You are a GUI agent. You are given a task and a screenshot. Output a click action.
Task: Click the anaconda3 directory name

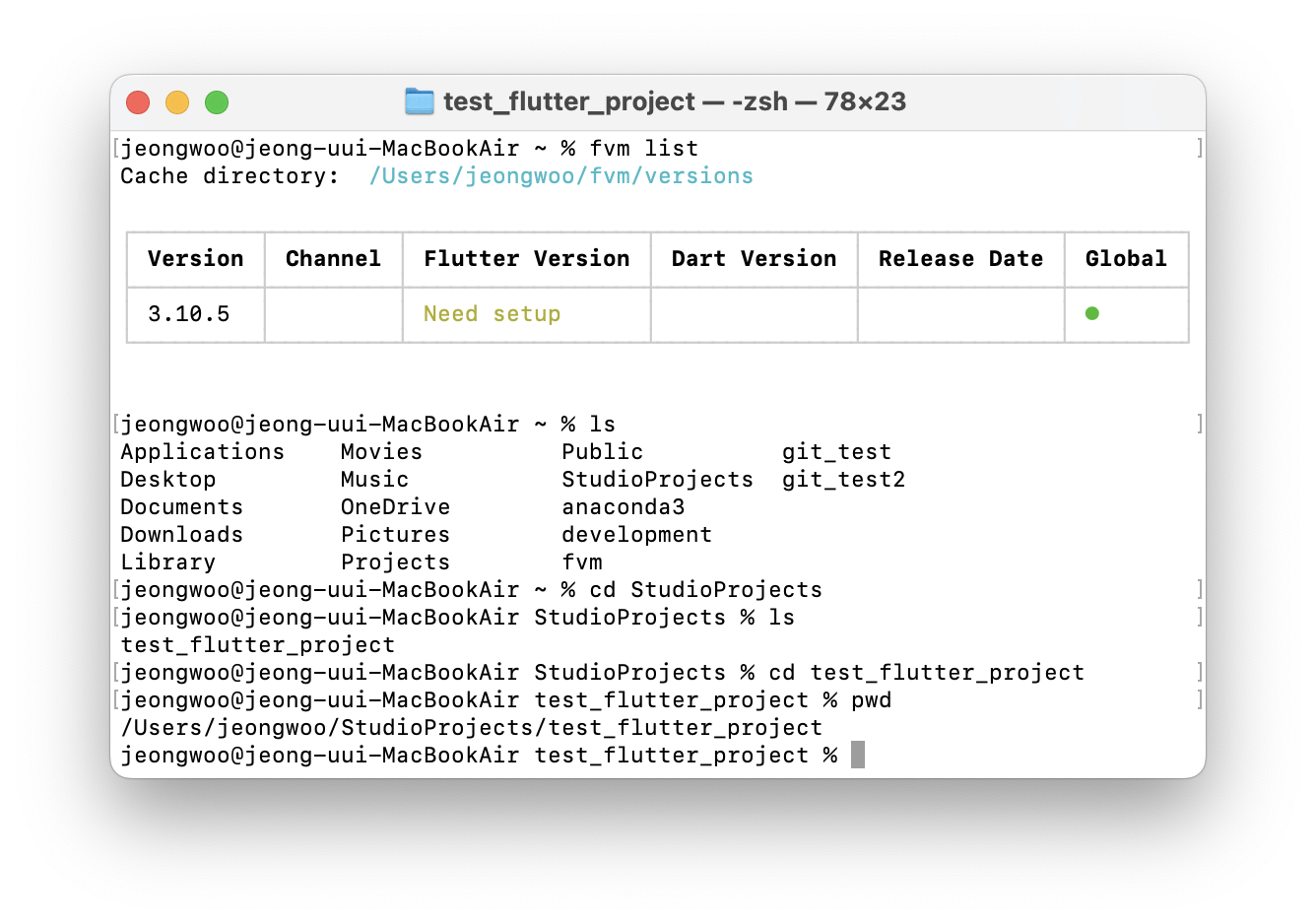click(623, 507)
